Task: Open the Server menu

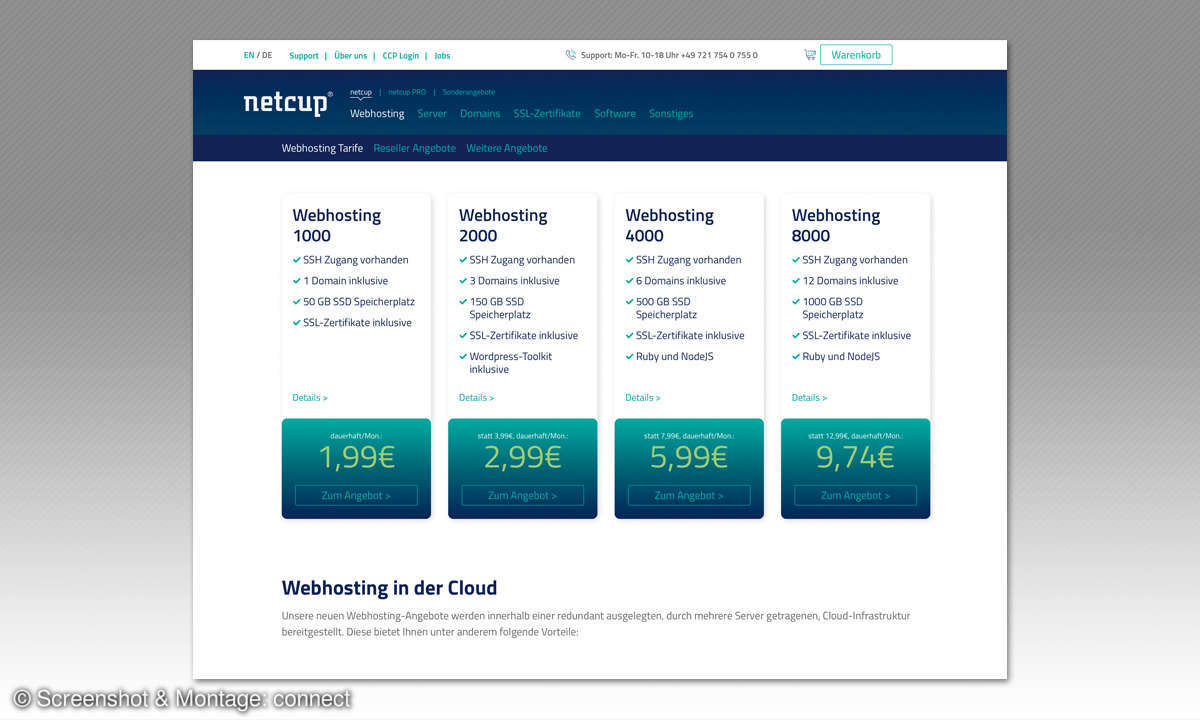Action: (432, 114)
